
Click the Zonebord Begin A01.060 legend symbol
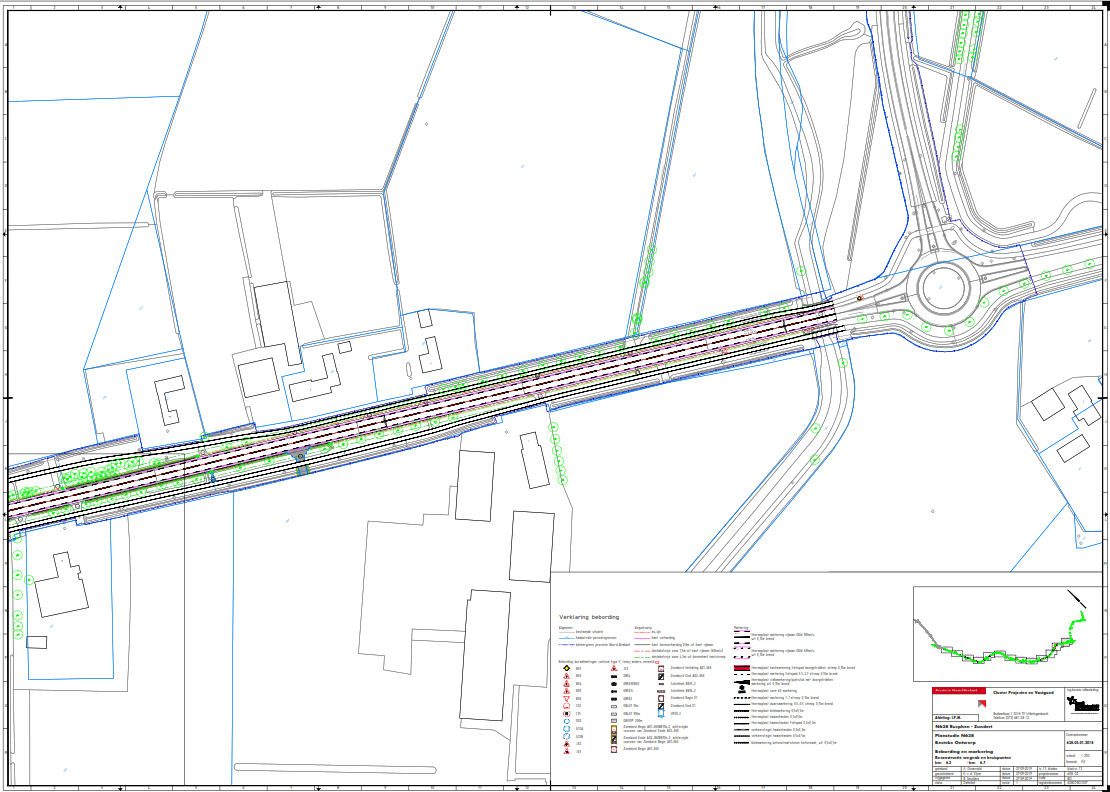click(614, 749)
